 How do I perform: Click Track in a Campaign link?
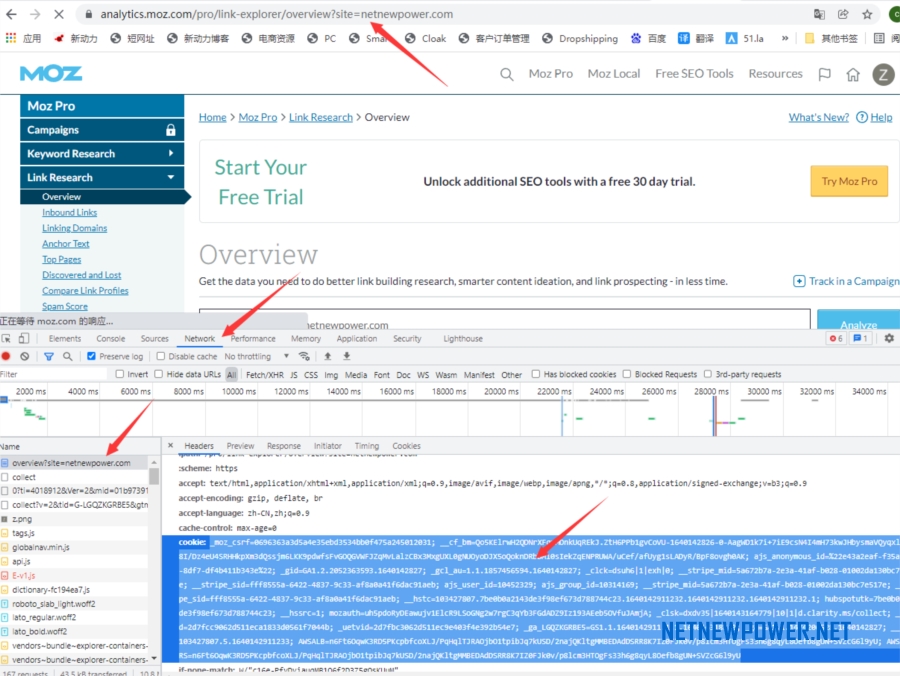point(846,281)
